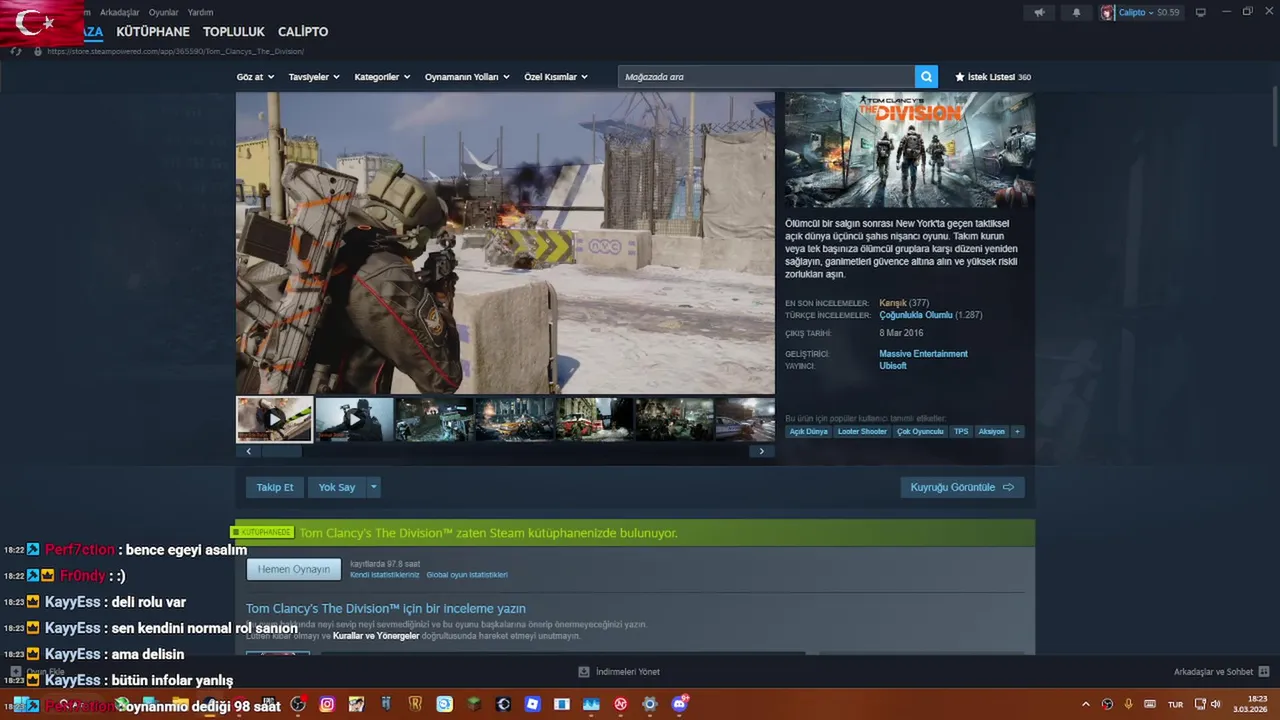Open the CALİPTO profile tab

point(303,32)
